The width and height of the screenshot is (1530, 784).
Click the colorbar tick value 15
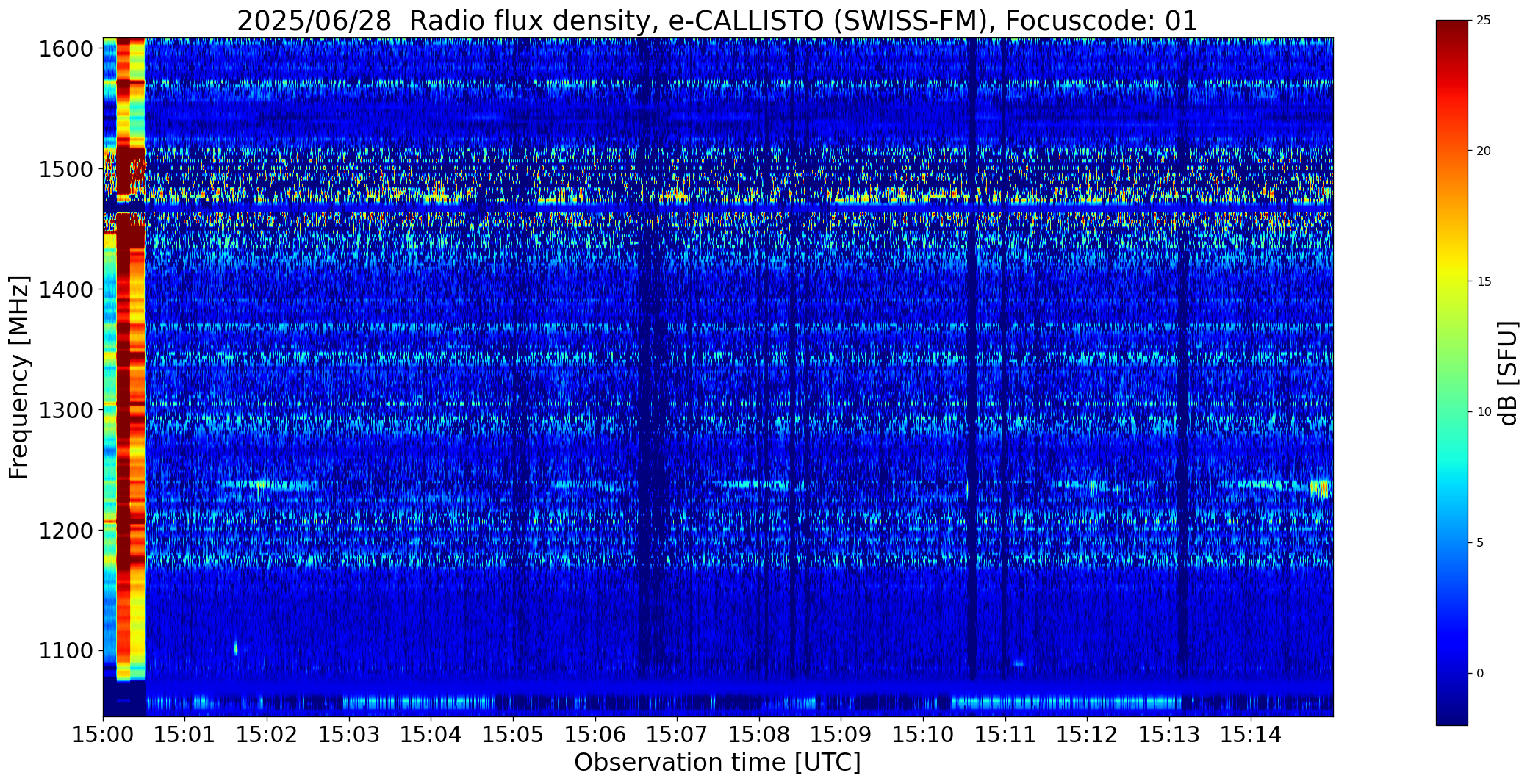pos(1484,281)
